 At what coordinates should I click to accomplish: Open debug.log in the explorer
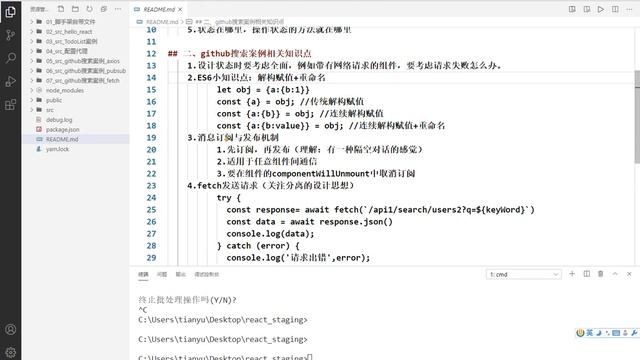76,120
